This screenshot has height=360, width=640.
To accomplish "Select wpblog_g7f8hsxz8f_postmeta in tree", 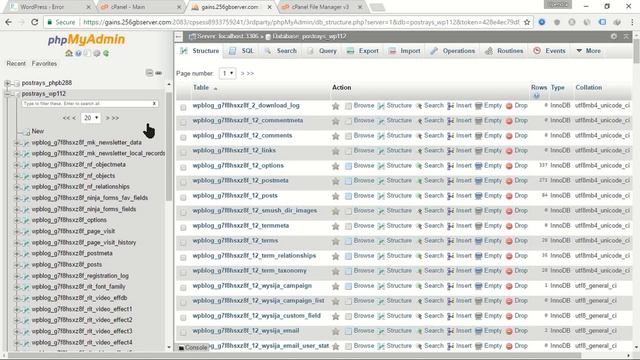I will (72, 253).
